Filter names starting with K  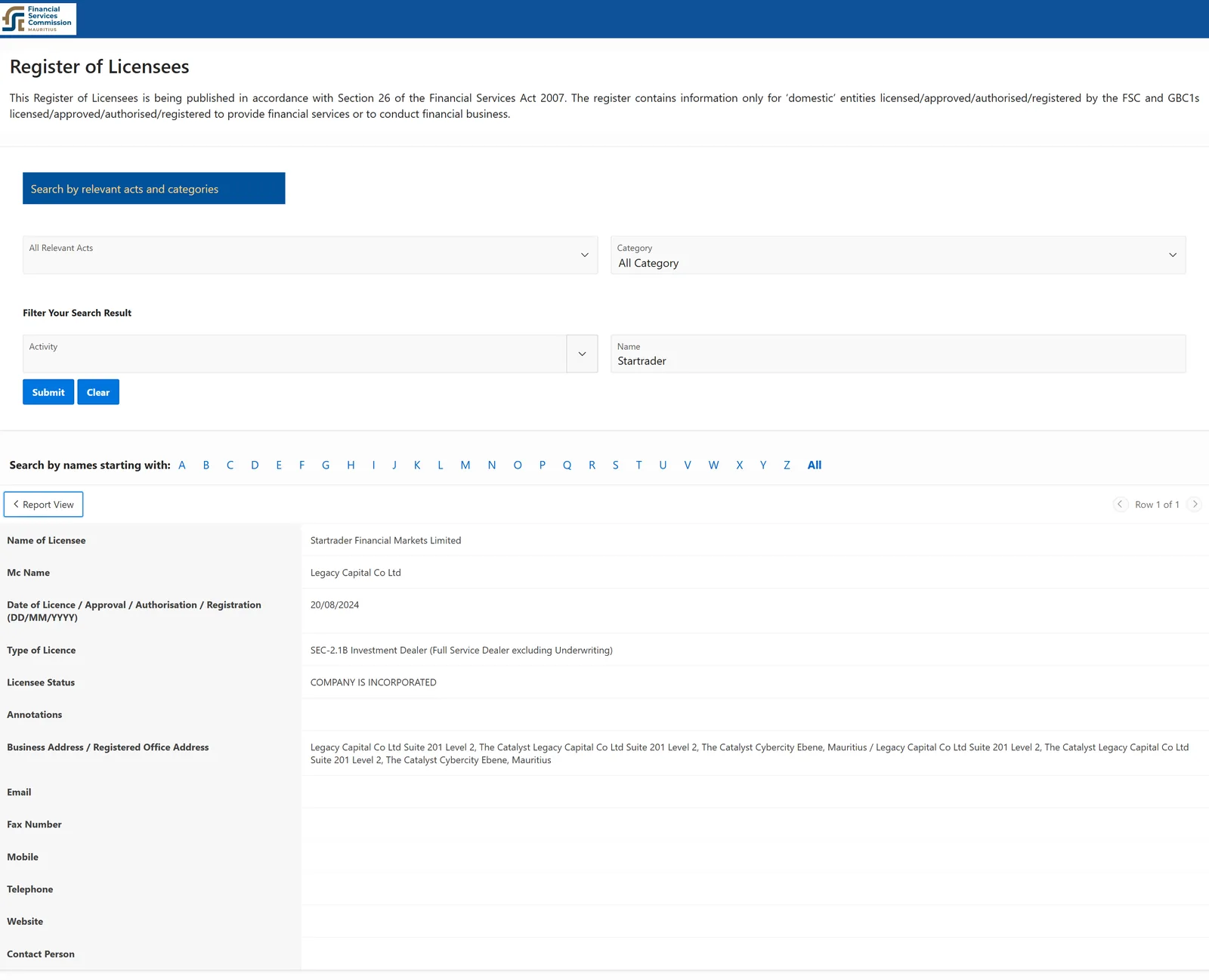click(417, 465)
